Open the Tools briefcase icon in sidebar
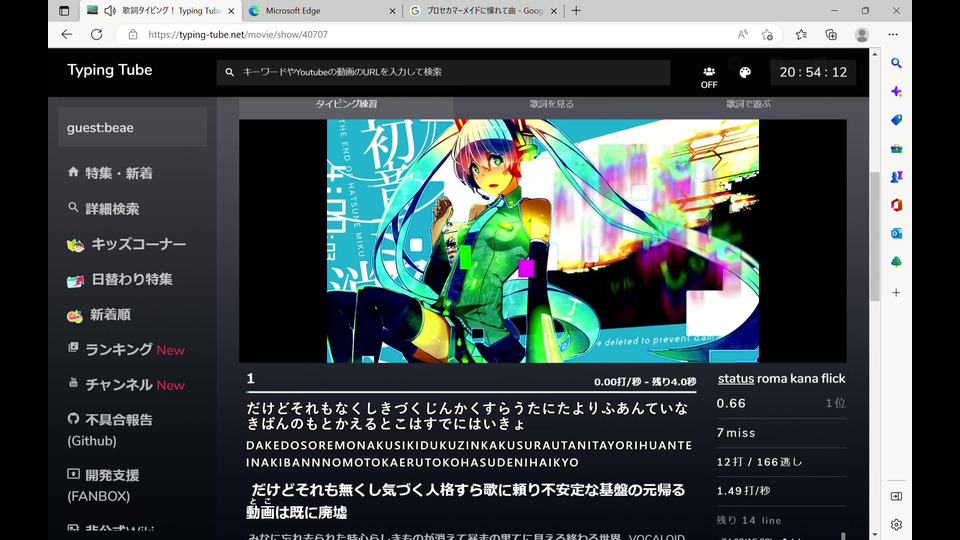The image size is (960, 540). [896, 148]
